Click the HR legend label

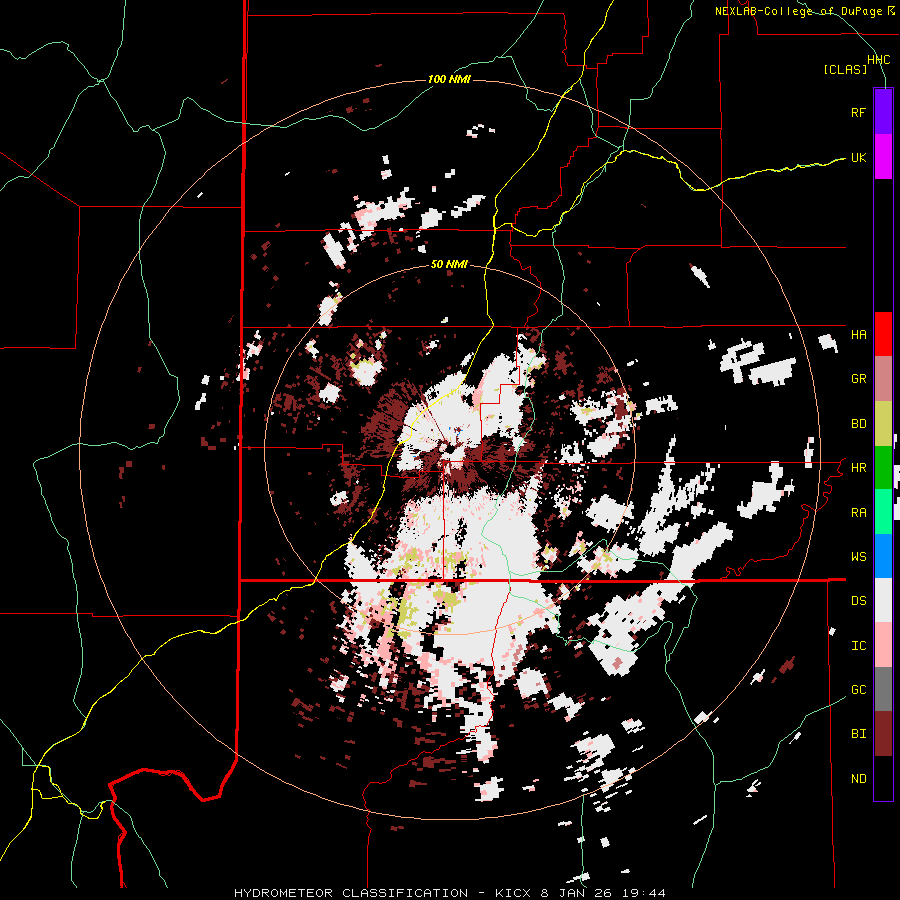pos(858,468)
